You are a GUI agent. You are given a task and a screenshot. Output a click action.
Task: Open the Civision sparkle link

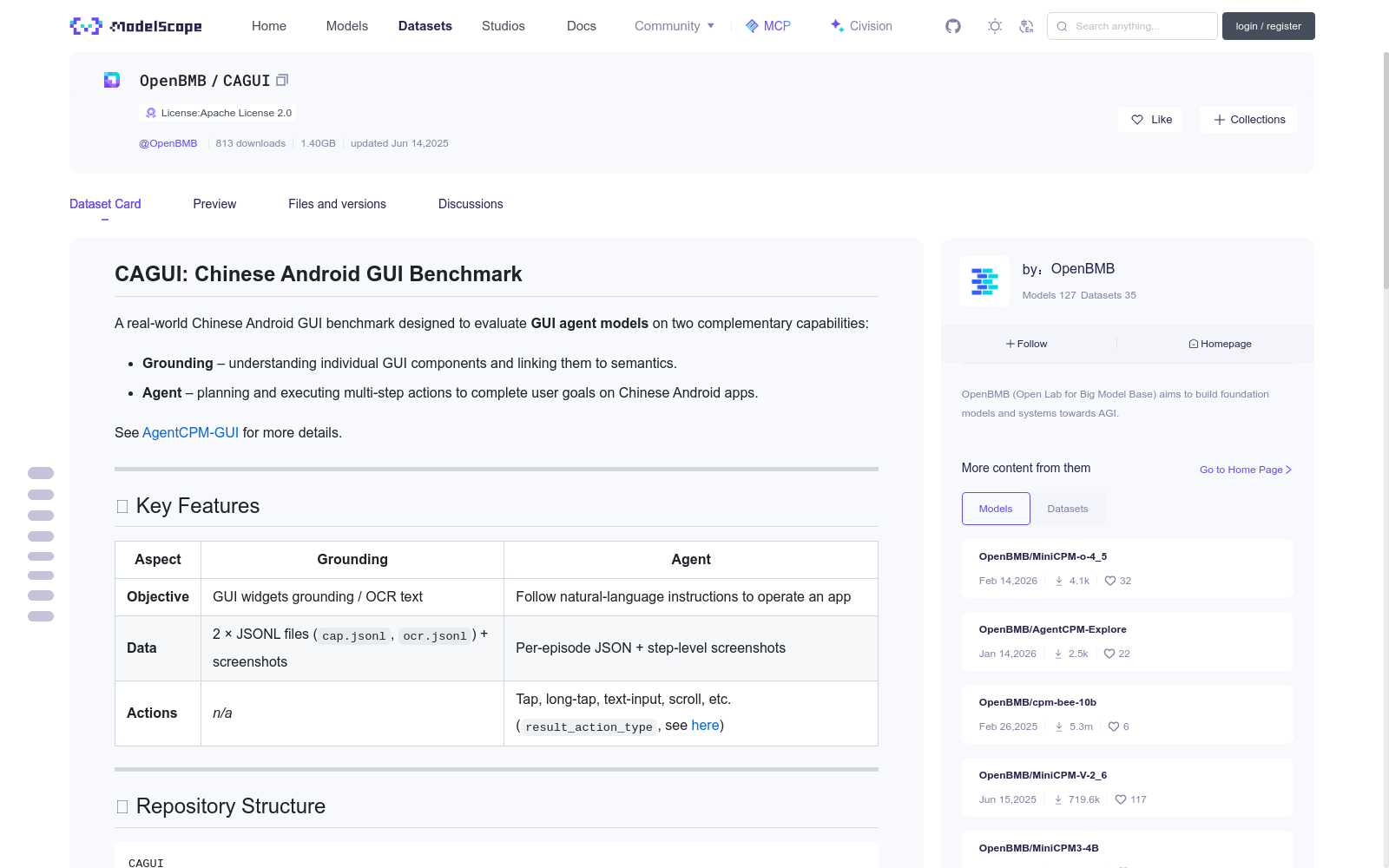[861, 26]
